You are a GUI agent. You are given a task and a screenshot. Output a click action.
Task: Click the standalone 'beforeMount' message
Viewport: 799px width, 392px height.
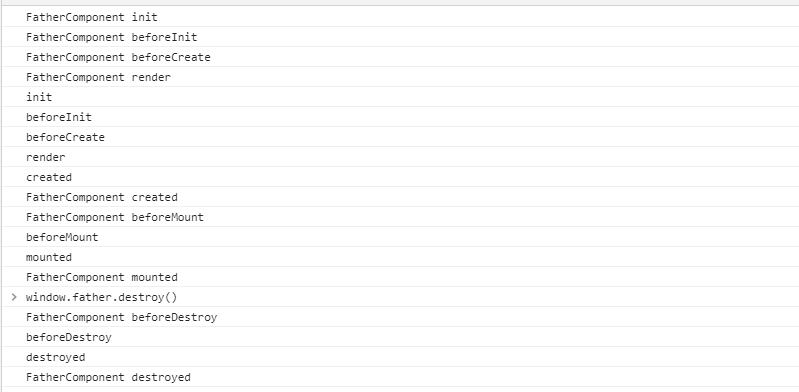click(x=62, y=238)
